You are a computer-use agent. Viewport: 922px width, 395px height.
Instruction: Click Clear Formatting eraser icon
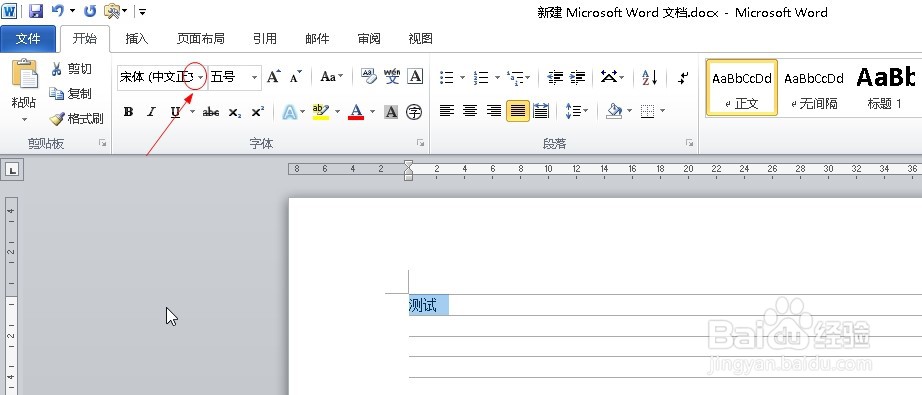click(x=369, y=76)
